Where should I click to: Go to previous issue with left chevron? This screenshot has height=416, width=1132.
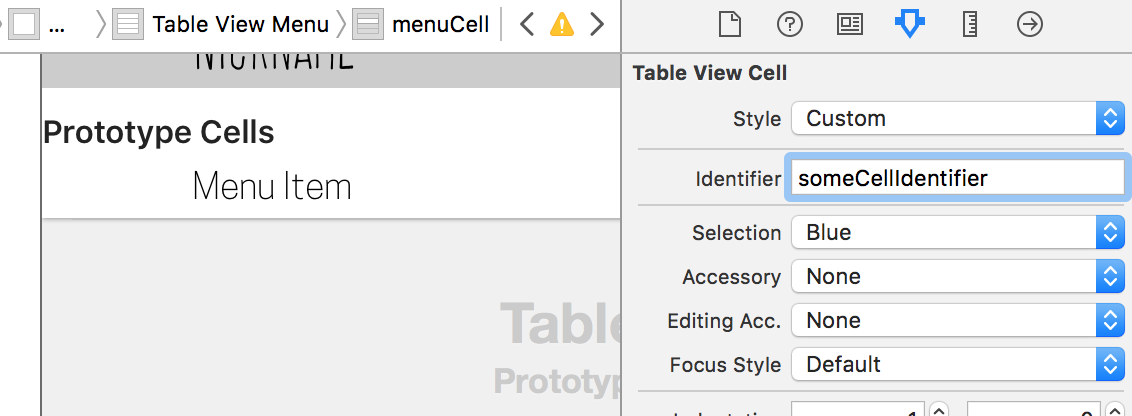pyautogui.click(x=527, y=25)
